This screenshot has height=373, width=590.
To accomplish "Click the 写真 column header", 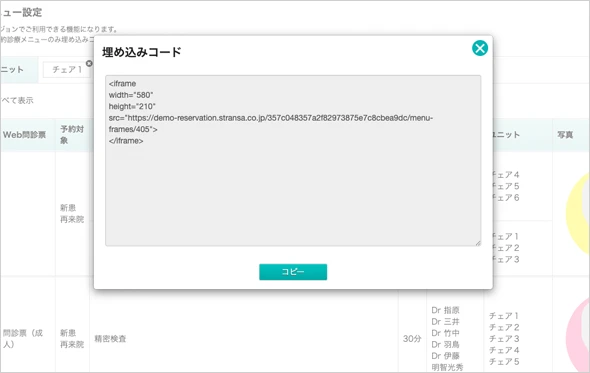I will [565, 135].
